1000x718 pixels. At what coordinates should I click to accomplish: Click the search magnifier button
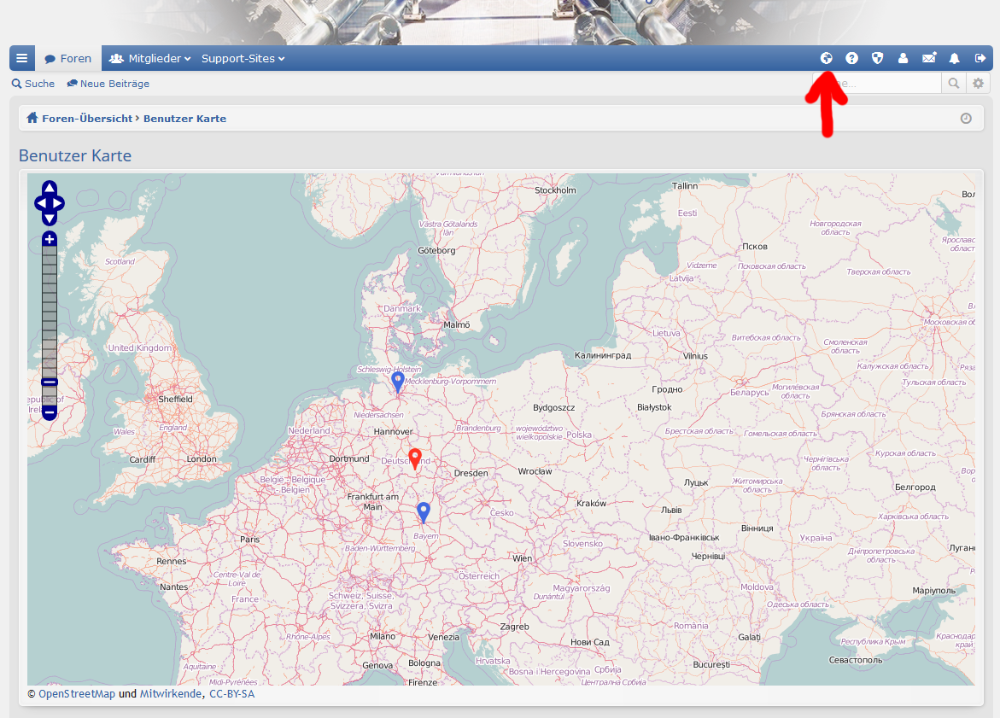(953, 83)
